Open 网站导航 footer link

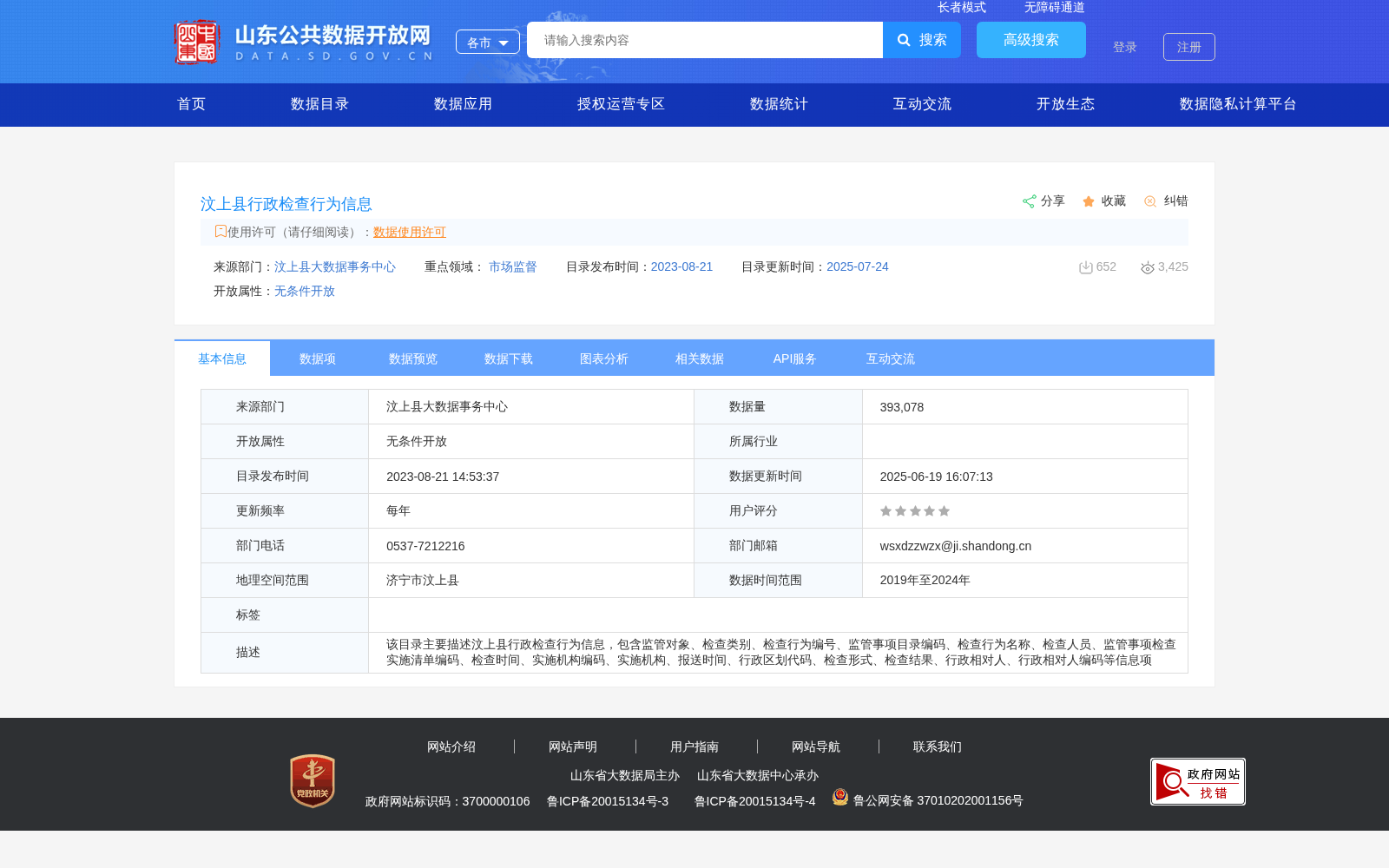coord(816,746)
